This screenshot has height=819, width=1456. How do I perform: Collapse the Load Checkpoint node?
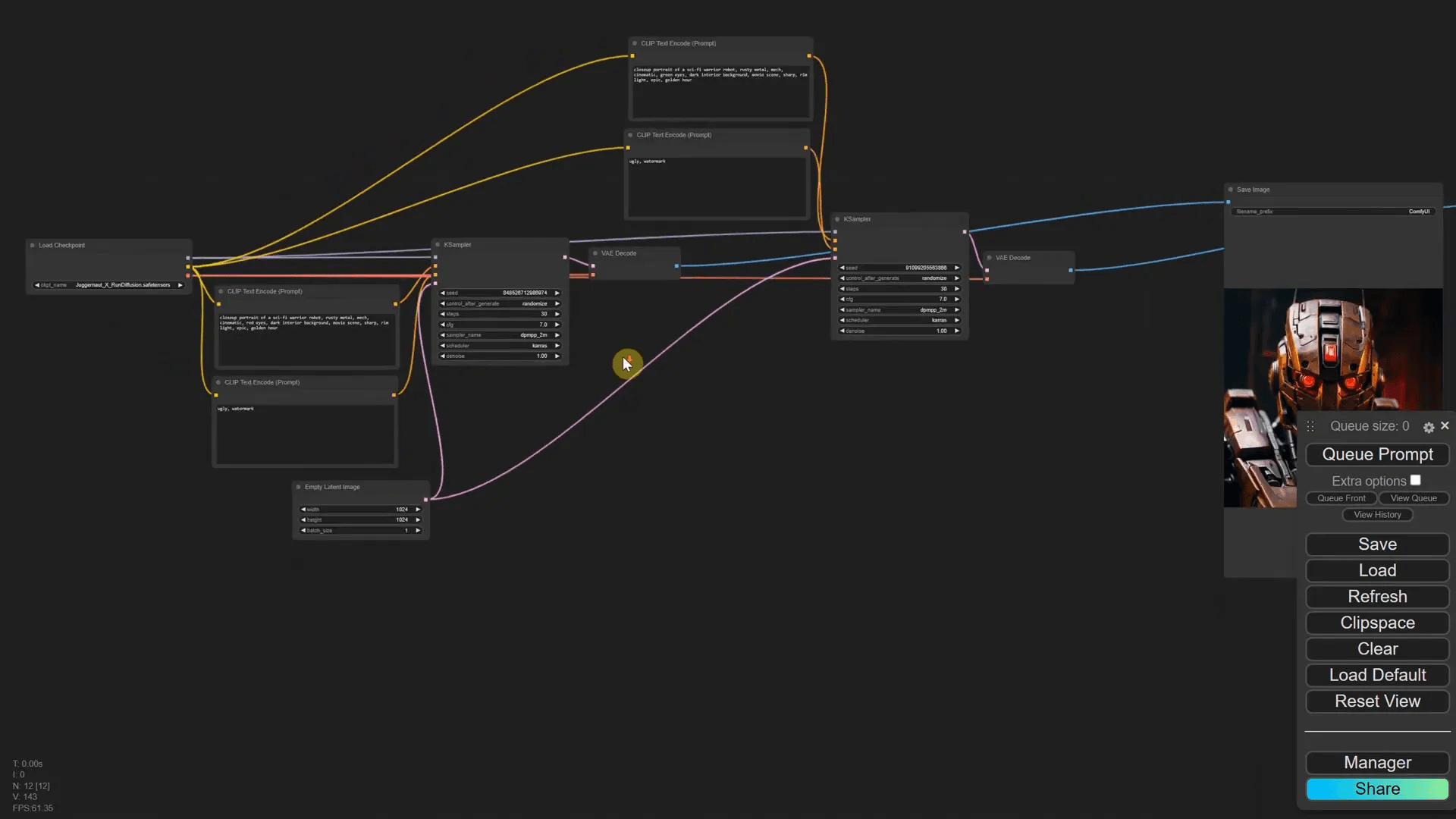coord(33,245)
